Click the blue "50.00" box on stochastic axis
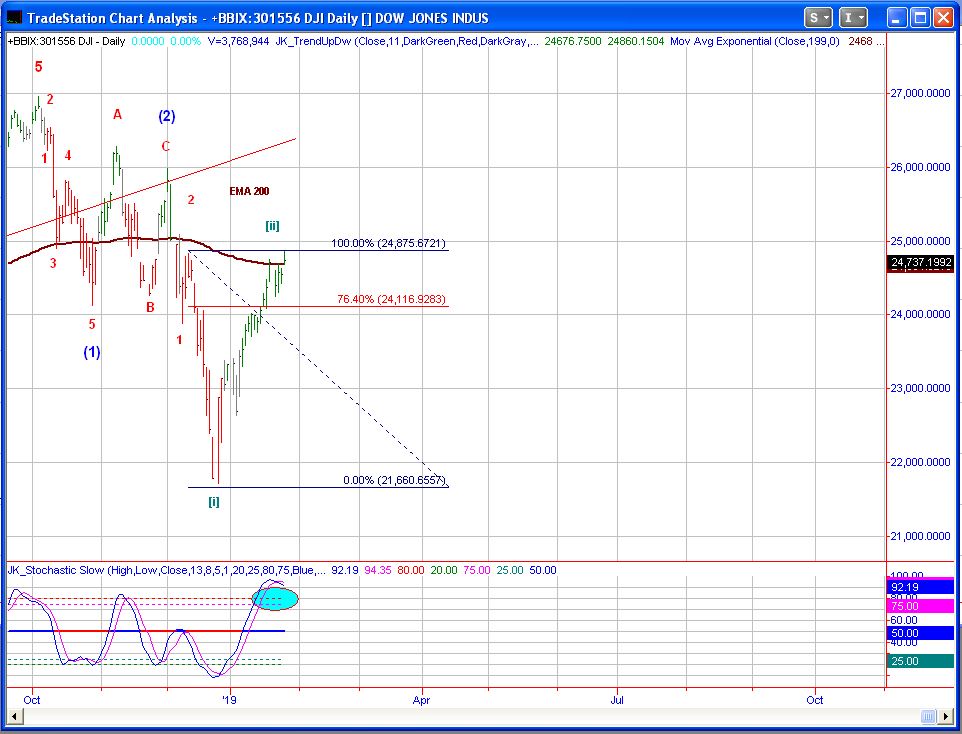Screen dimensions: 962x734 pos(921,633)
